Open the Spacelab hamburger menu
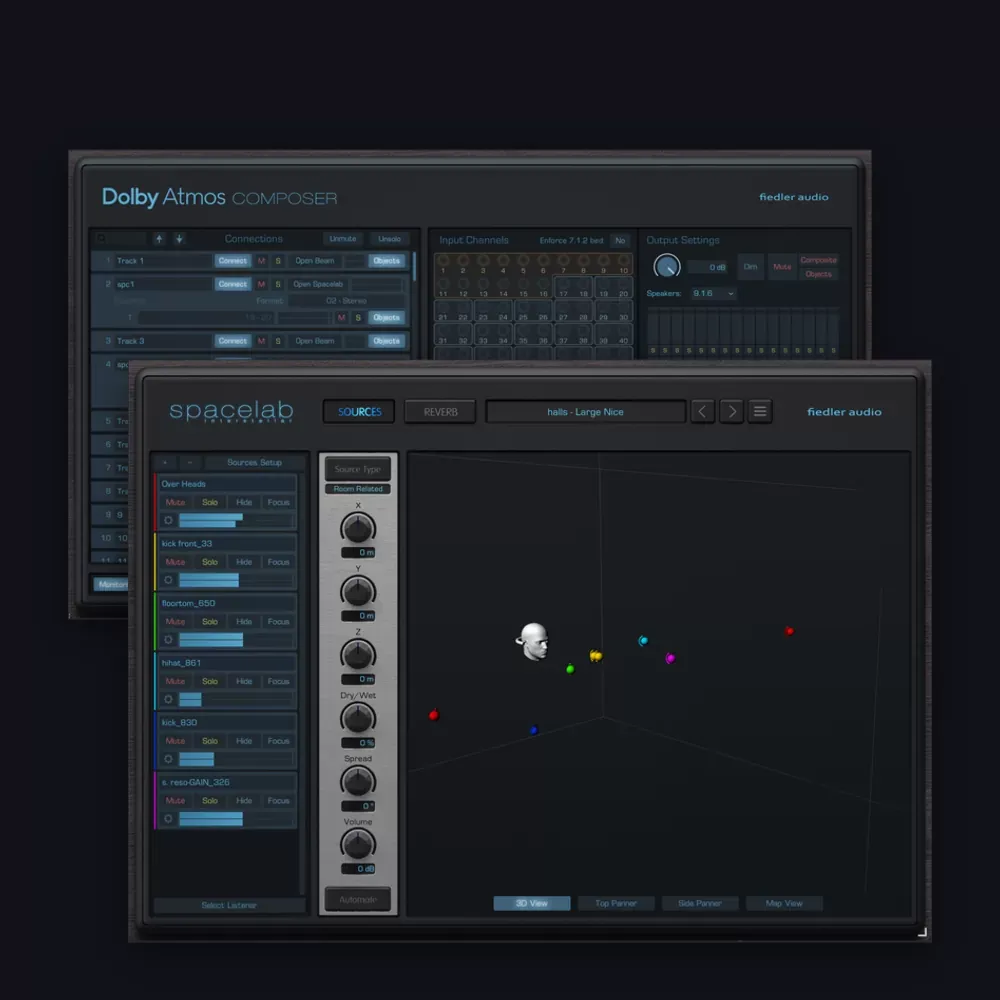Screen dimensions: 1000x1000 (x=760, y=411)
